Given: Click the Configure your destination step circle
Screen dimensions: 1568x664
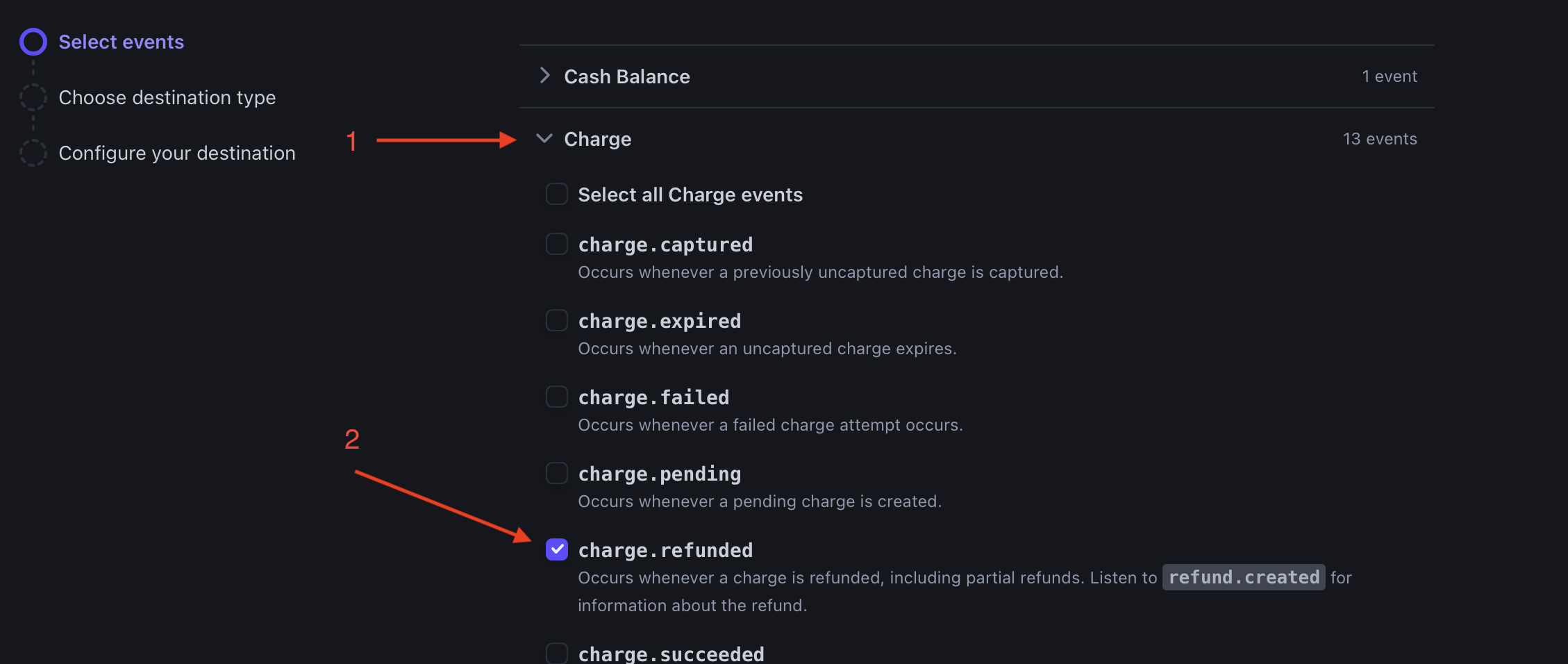Looking at the screenshot, I should point(33,153).
